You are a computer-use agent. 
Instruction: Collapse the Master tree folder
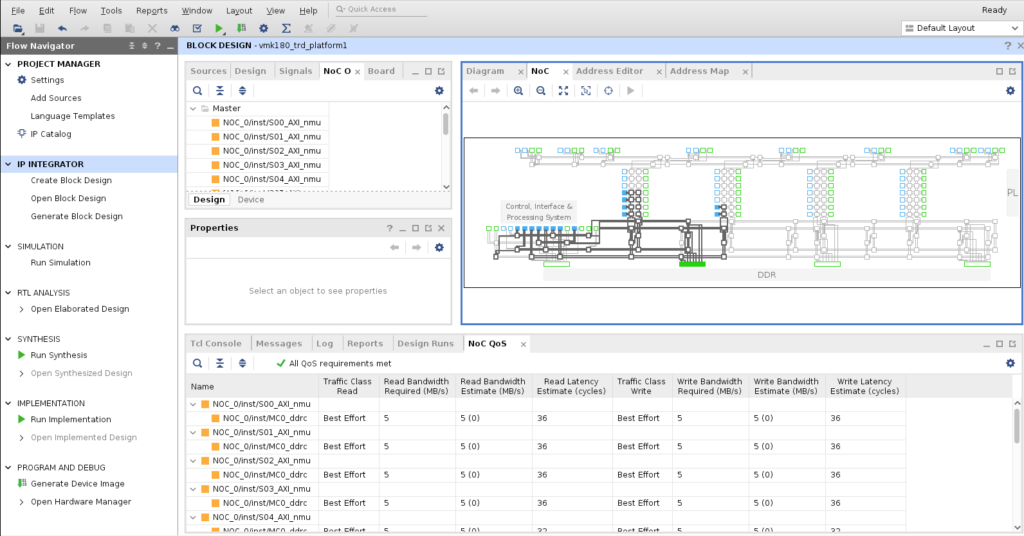193,108
